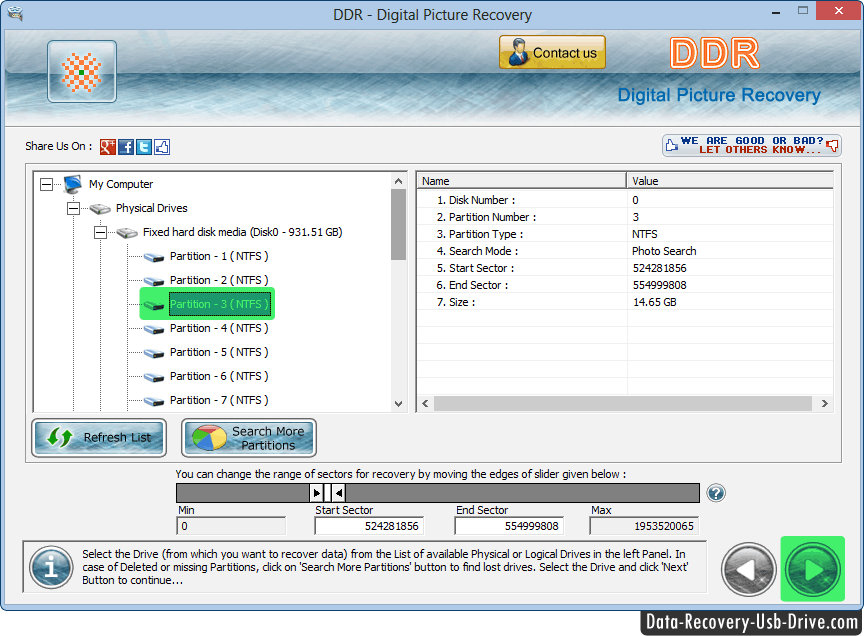Click the '1. Disk Number :' row
This screenshot has height=636, width=864.
click(625, 200)
